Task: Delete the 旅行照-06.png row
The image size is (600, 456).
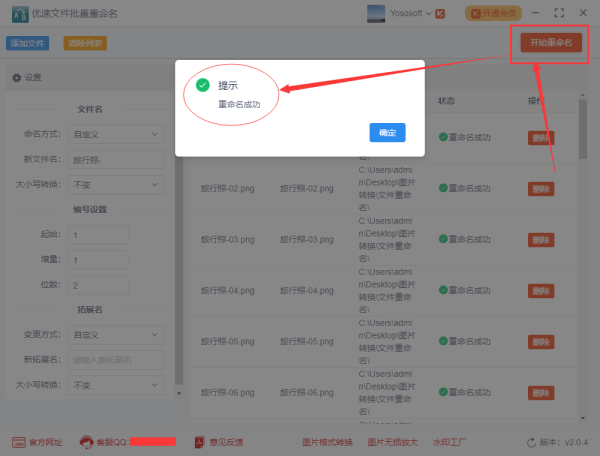Action: point(541,393)
